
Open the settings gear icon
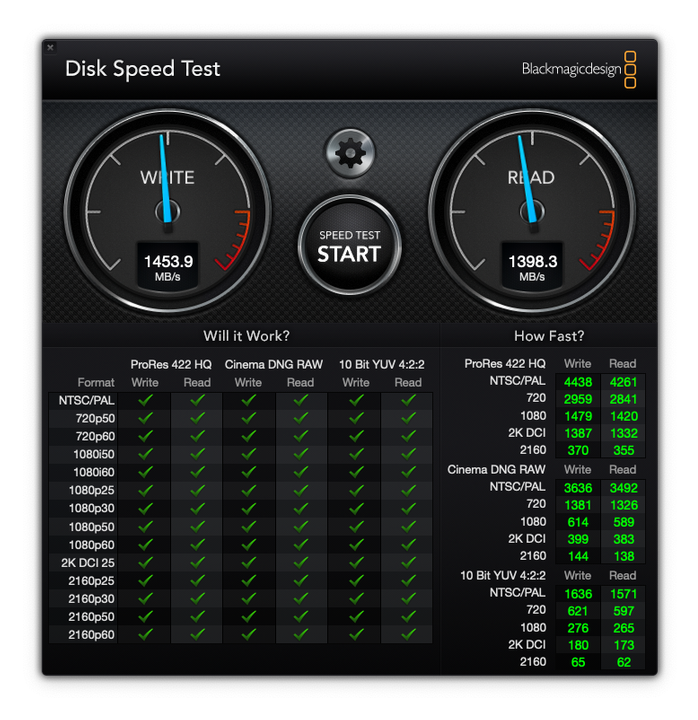[350, 153]
